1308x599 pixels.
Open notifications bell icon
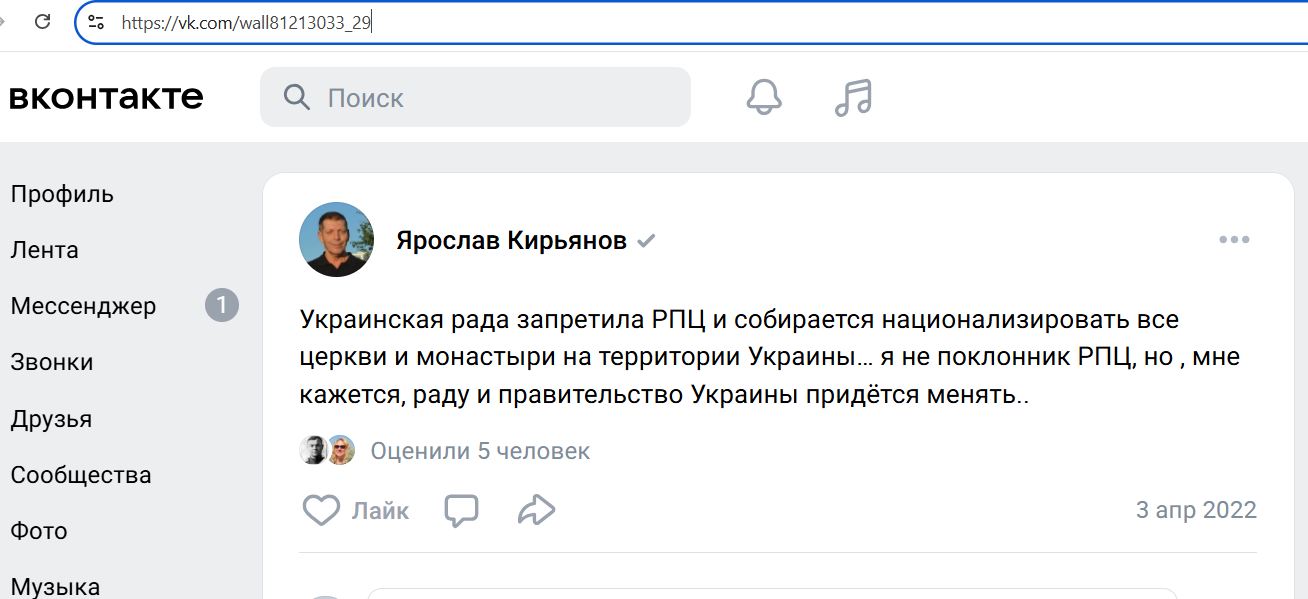click(x=764, y=97)
